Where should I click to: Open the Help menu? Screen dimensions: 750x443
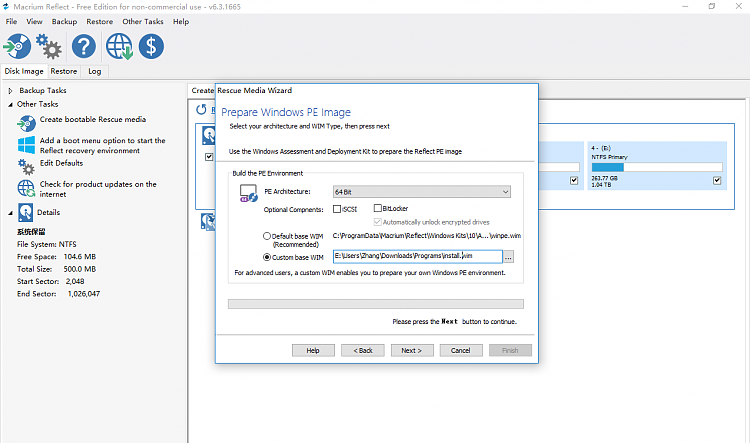click(x=181, y=22)
